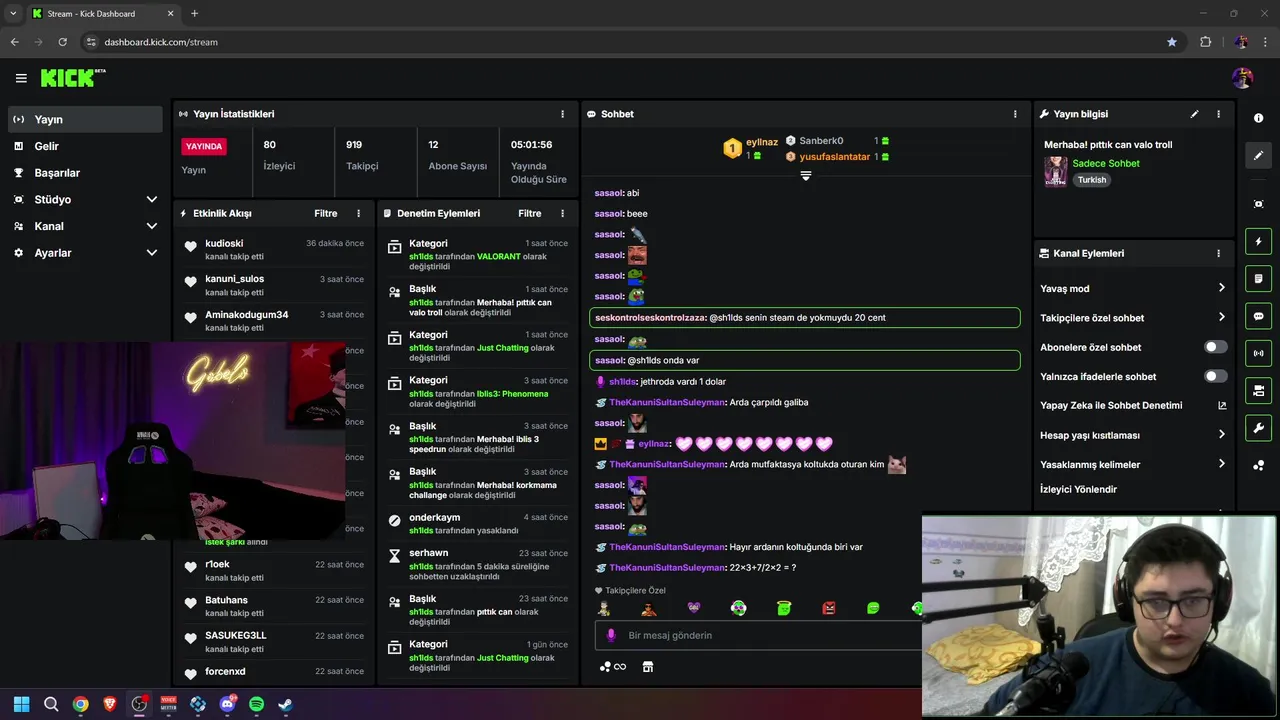The height and width of the screenshot is (720, 1280).
Task: Click kudioski follow event row
Action: [274, 250]
